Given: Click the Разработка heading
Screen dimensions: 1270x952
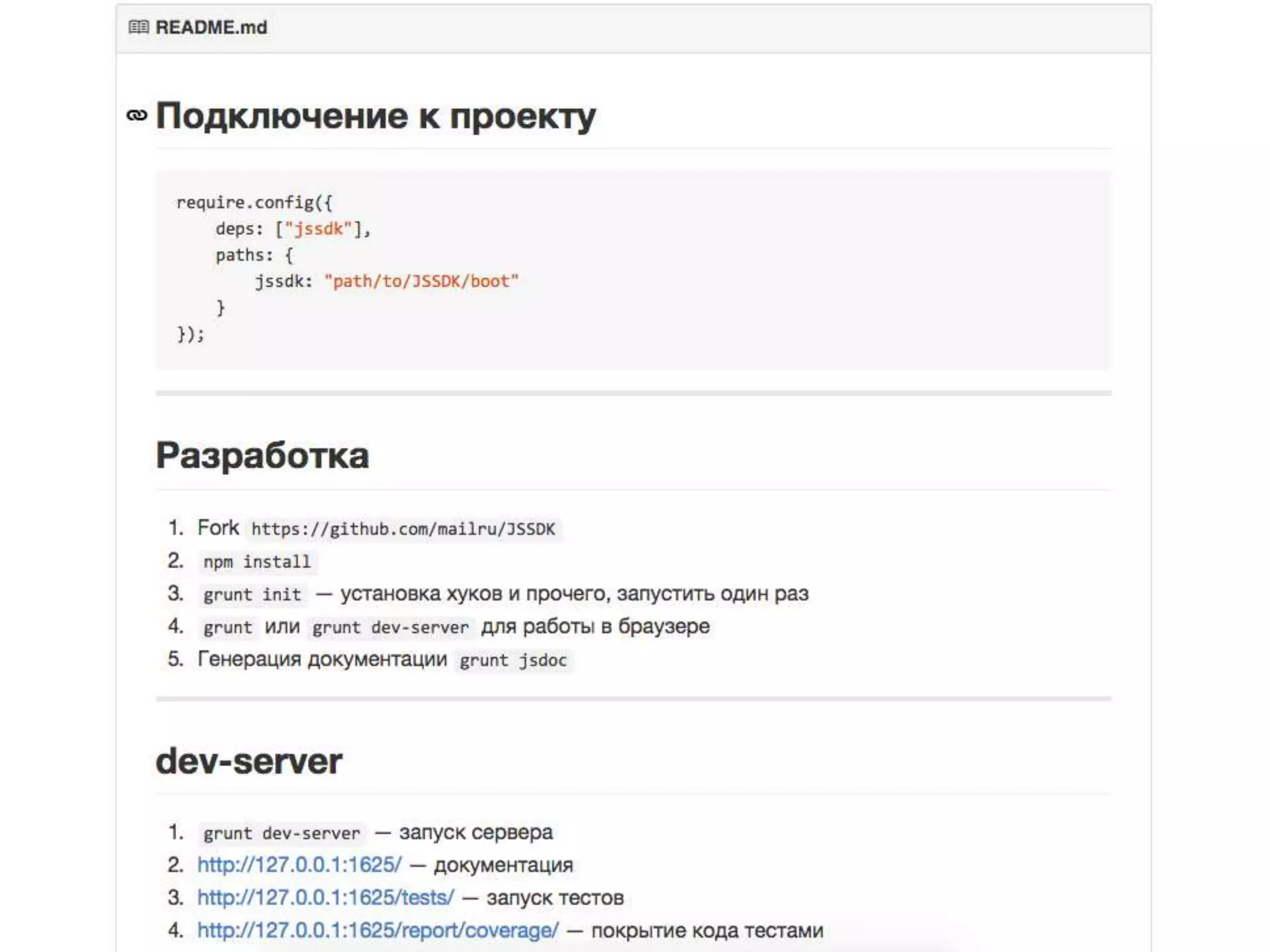Looking at the screenshot, I should pyautogui.click(x=262, y=456).
